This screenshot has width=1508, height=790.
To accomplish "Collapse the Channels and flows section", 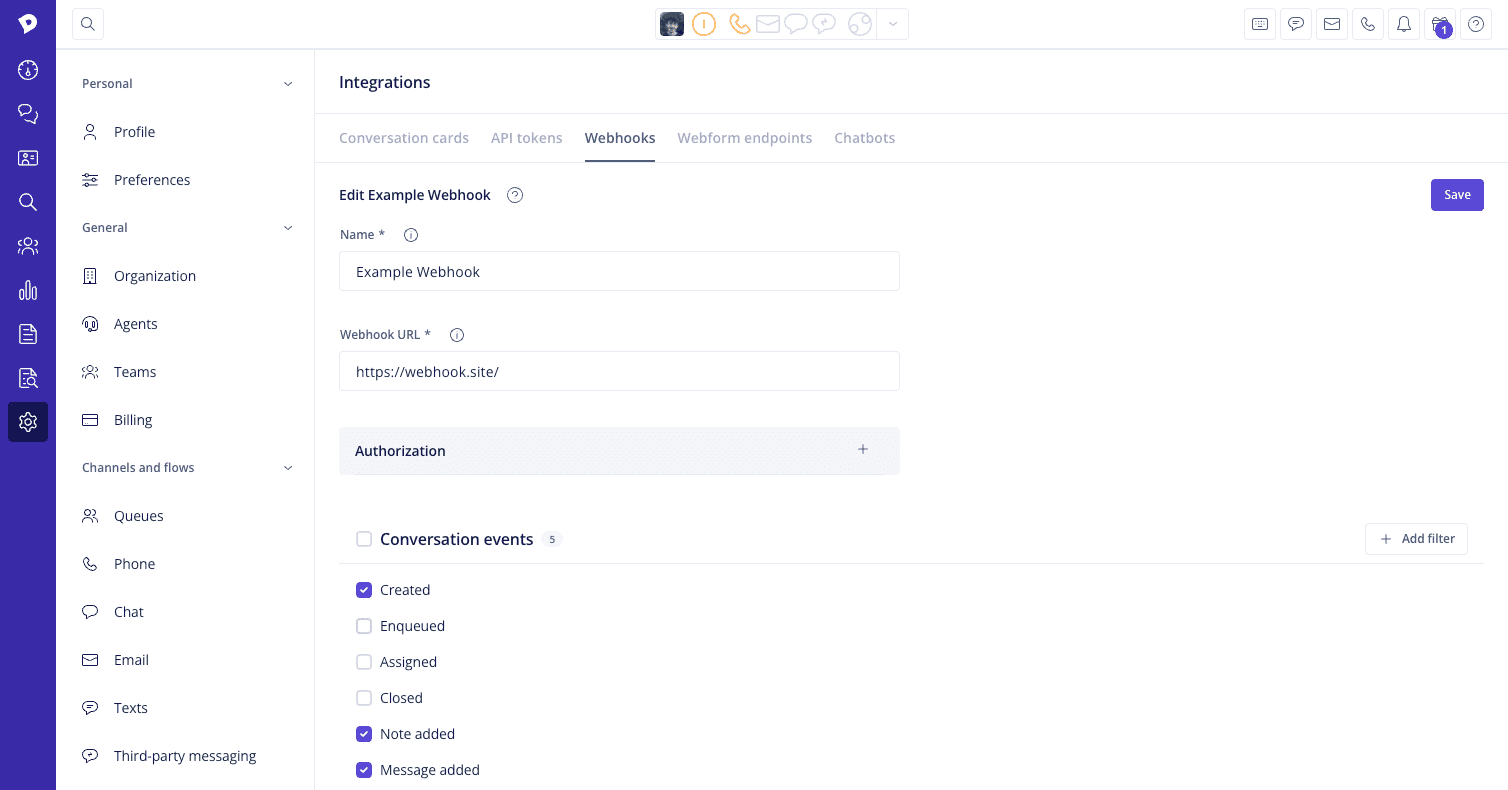I will click(288, 467).
